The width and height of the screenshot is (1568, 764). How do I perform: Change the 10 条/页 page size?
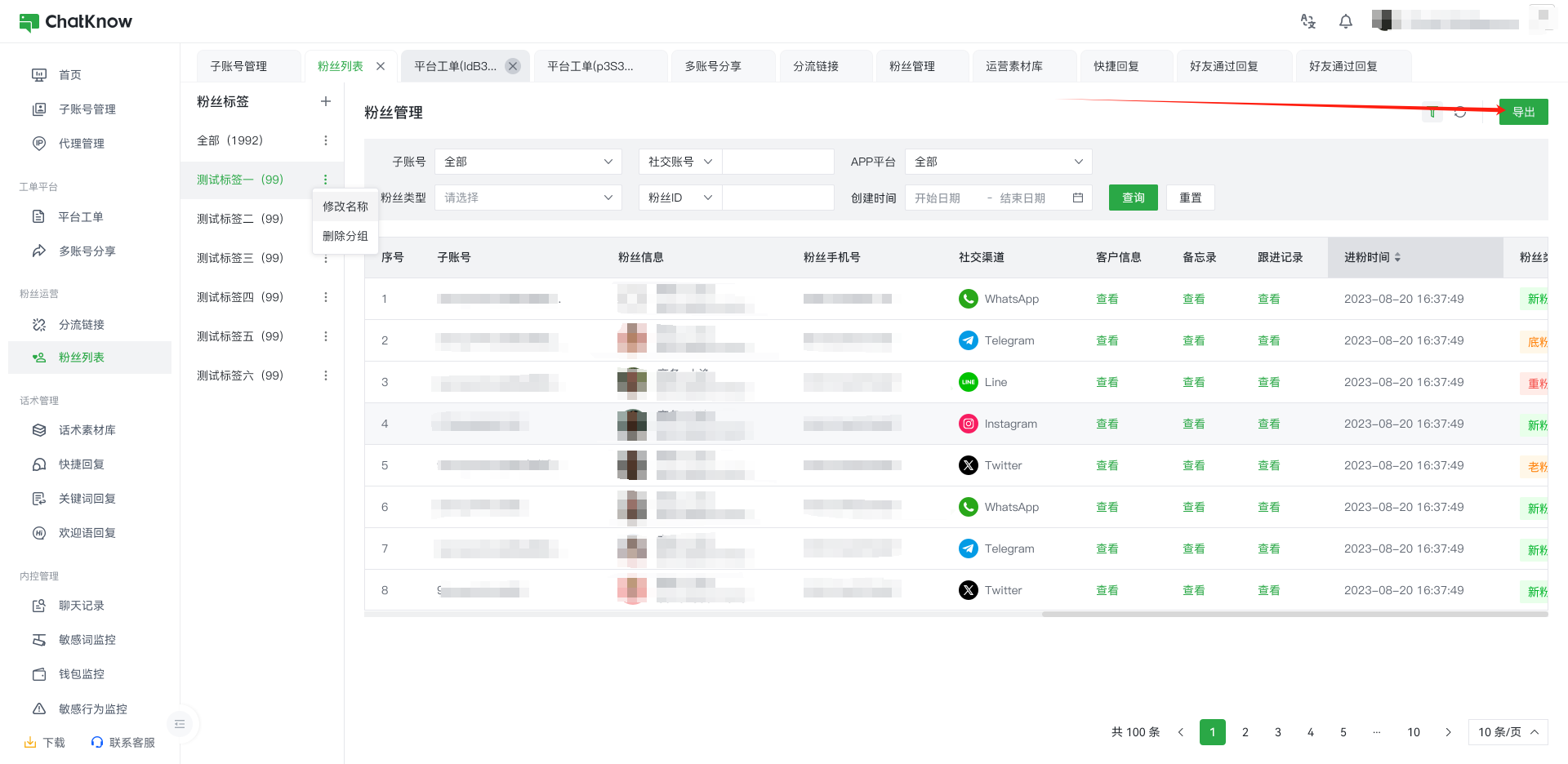[1508, 732]
